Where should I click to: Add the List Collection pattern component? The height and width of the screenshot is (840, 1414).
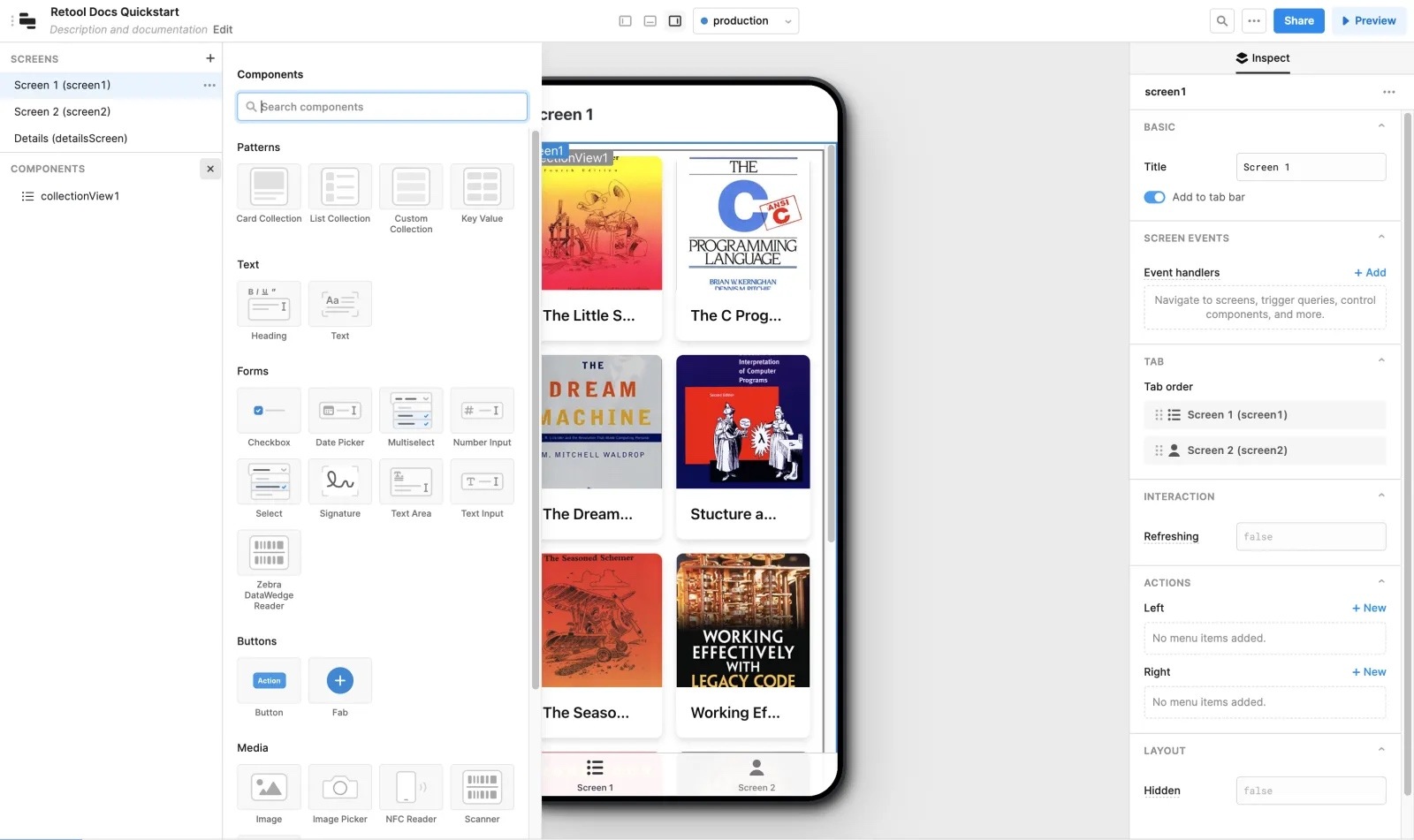(x=340, y=186)
